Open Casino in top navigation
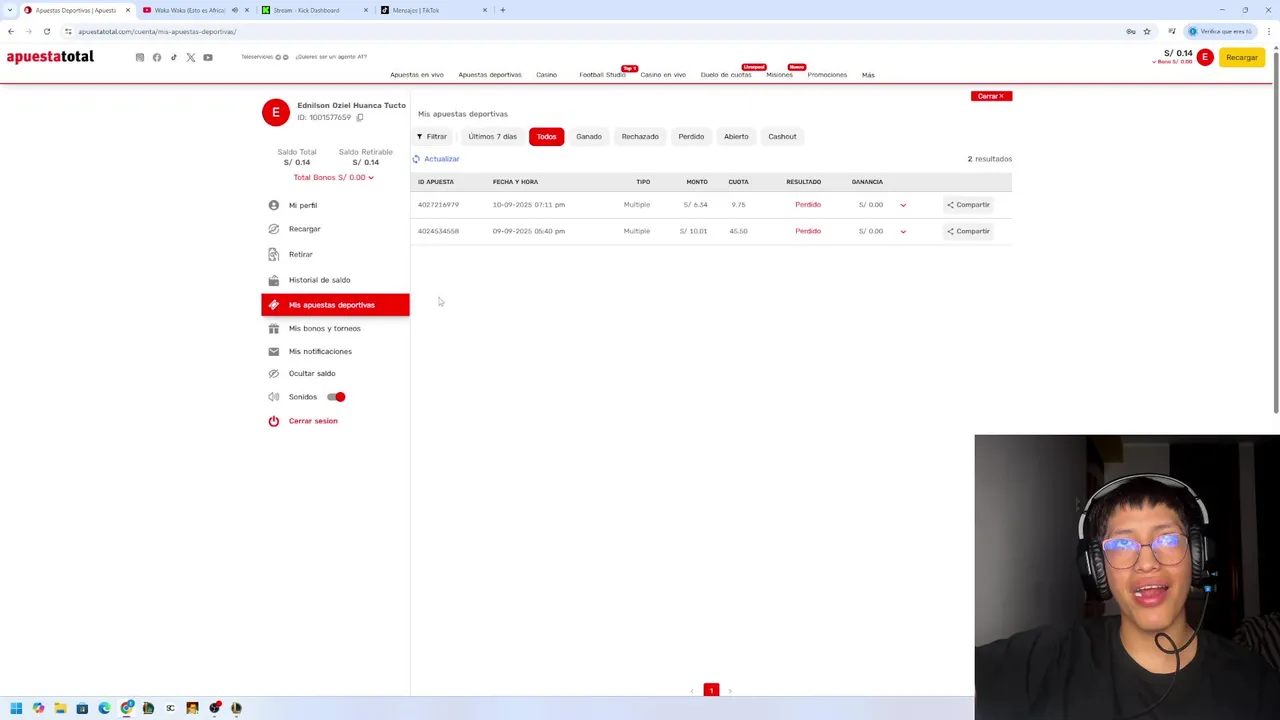Screen dimensions: 1280x720 [x=546, y=75]
